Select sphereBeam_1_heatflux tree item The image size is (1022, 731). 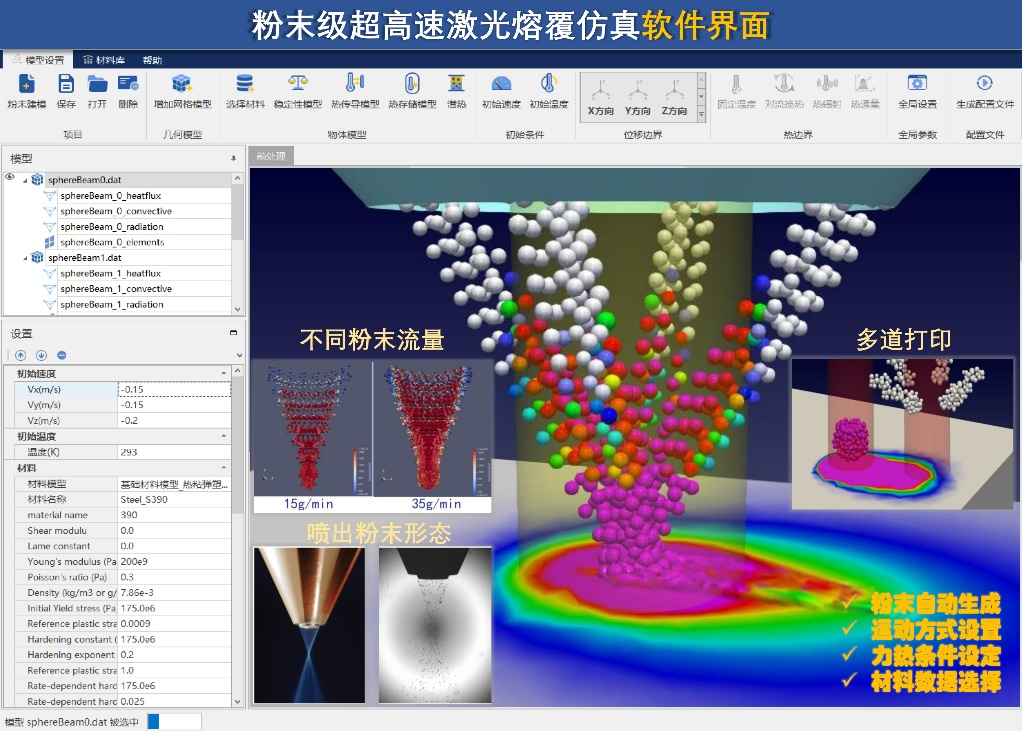pos(111,274)
